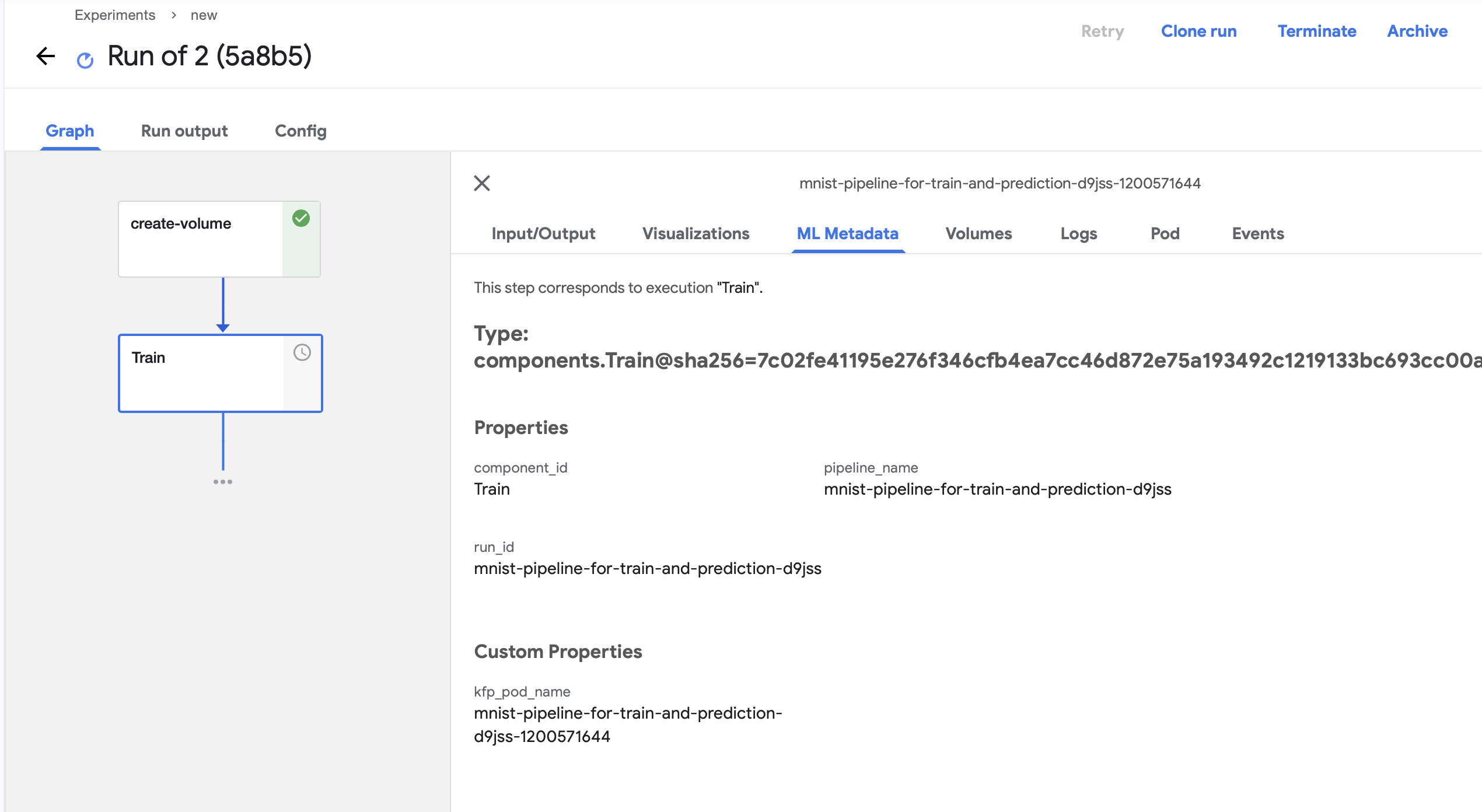
Task: Click the run_id value text
Action: coord(648,568)
